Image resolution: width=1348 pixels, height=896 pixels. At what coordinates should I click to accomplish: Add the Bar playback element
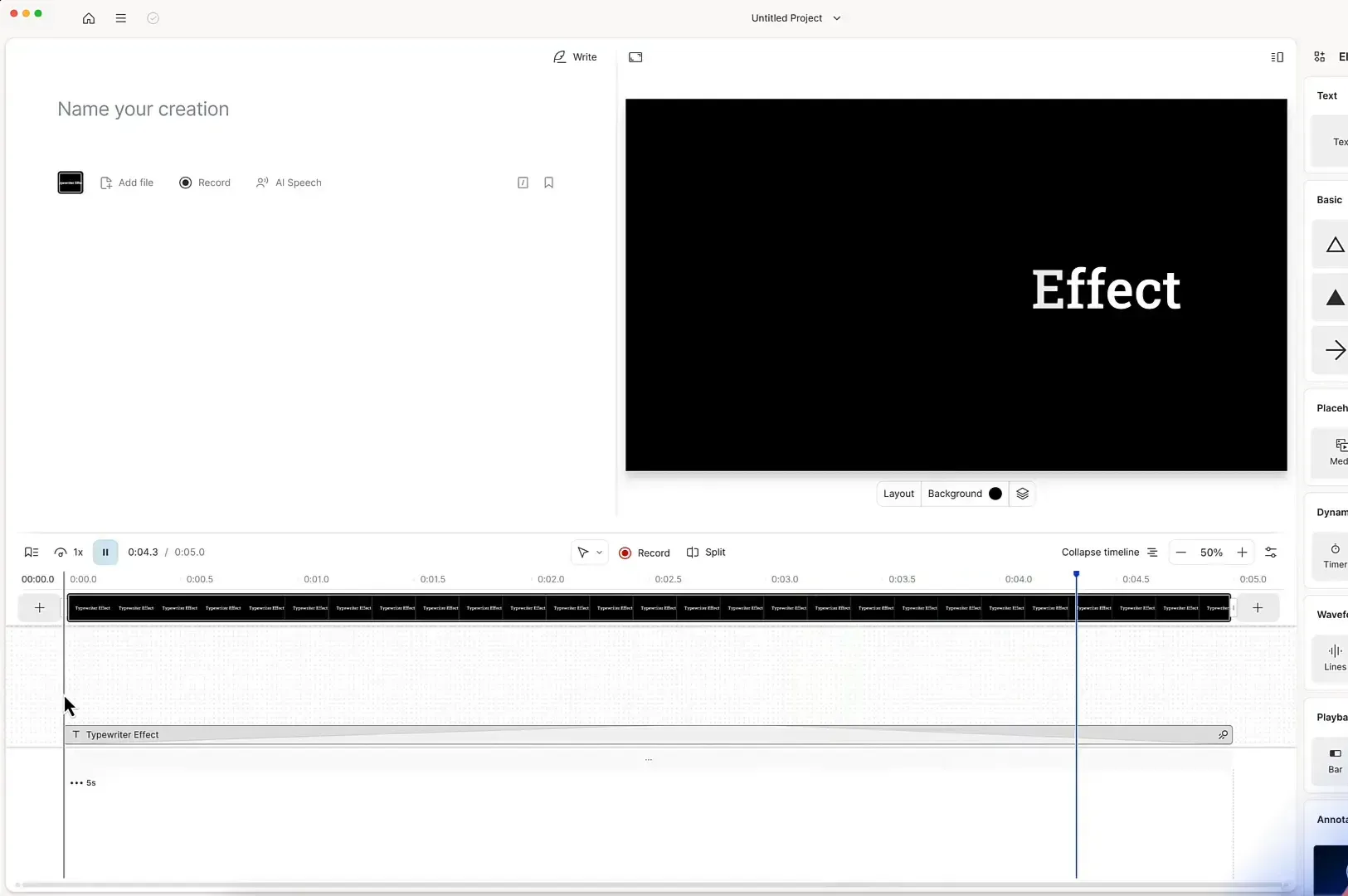coord(1334,761)
